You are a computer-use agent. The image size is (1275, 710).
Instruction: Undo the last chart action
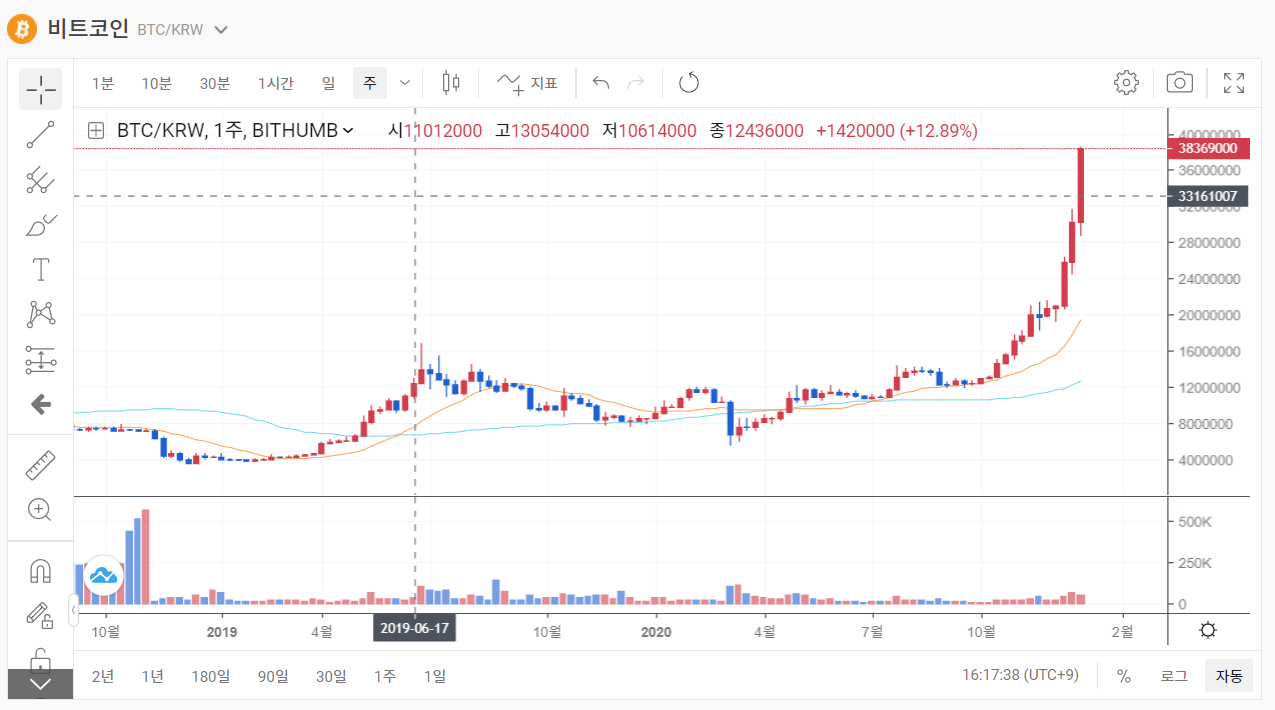tap(601, 83)
